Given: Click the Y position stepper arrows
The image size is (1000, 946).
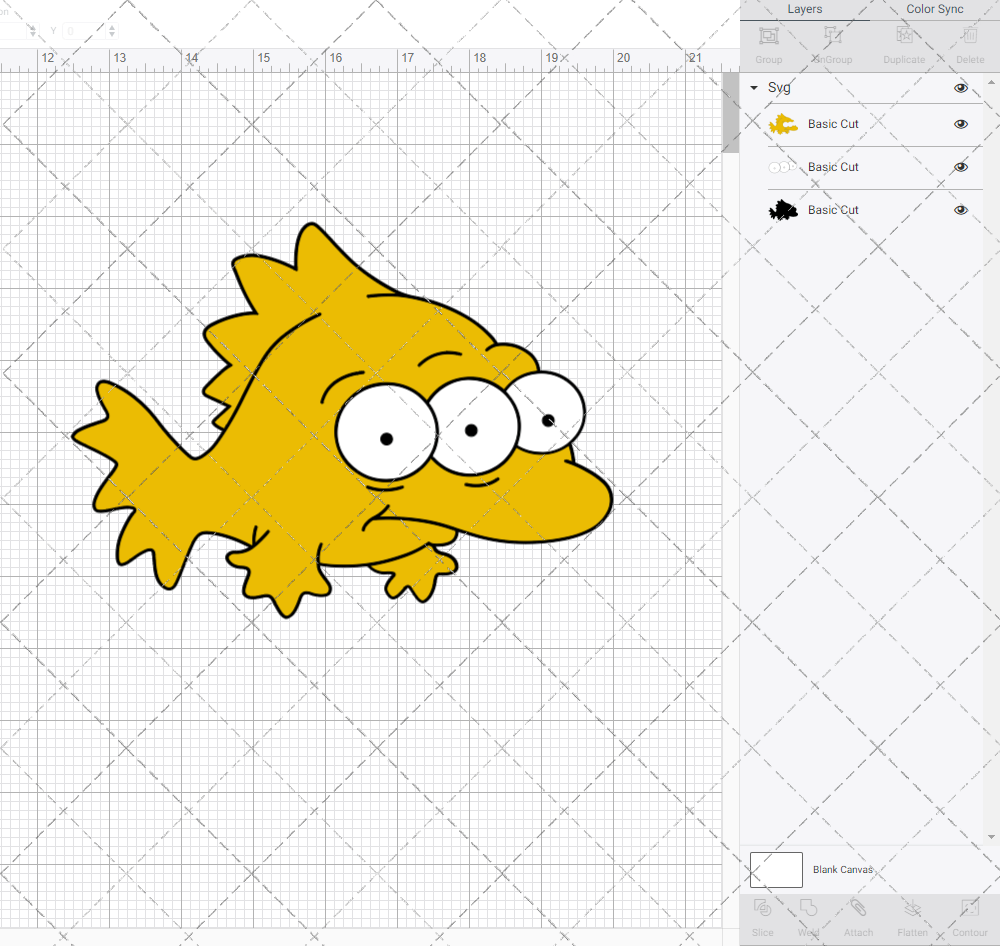Looking at the screenshot, I should point(111,31).
